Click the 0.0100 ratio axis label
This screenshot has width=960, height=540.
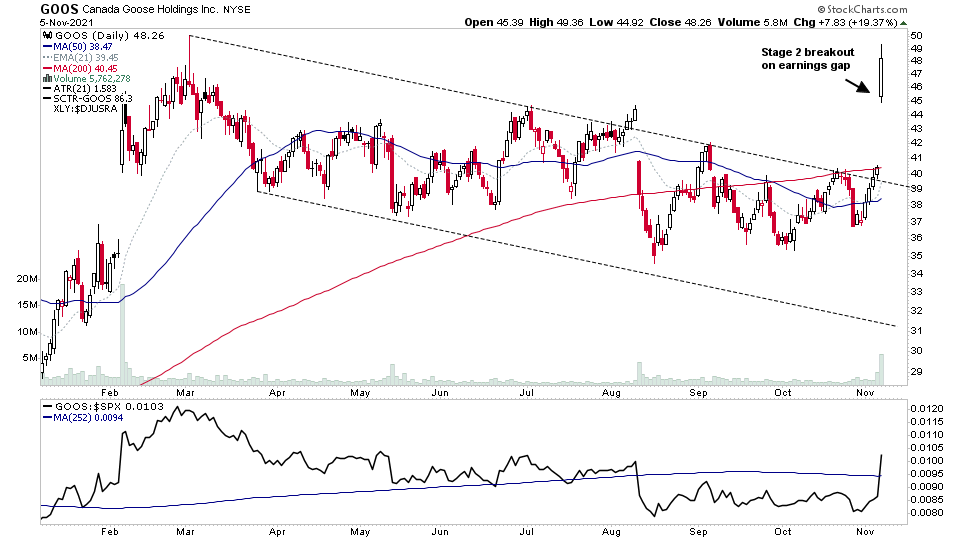click(927, 460)
